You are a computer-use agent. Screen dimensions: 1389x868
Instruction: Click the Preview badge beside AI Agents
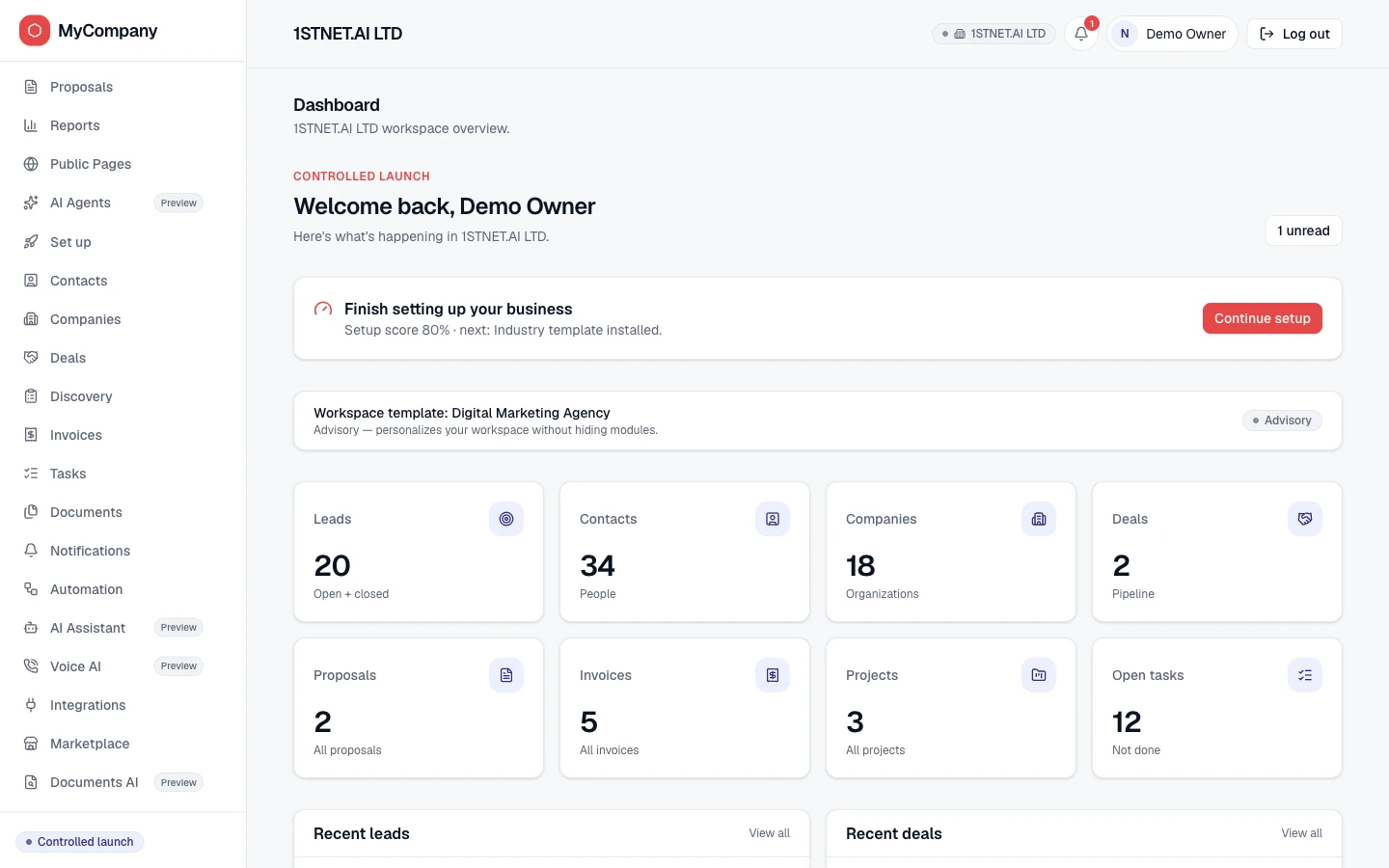point(178,203)
